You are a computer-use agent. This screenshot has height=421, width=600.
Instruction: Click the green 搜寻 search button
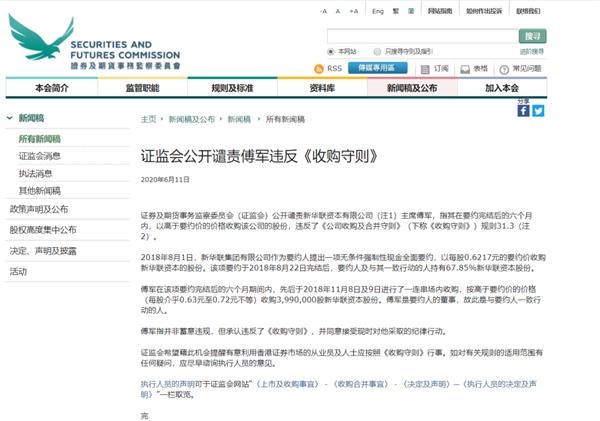532,36
